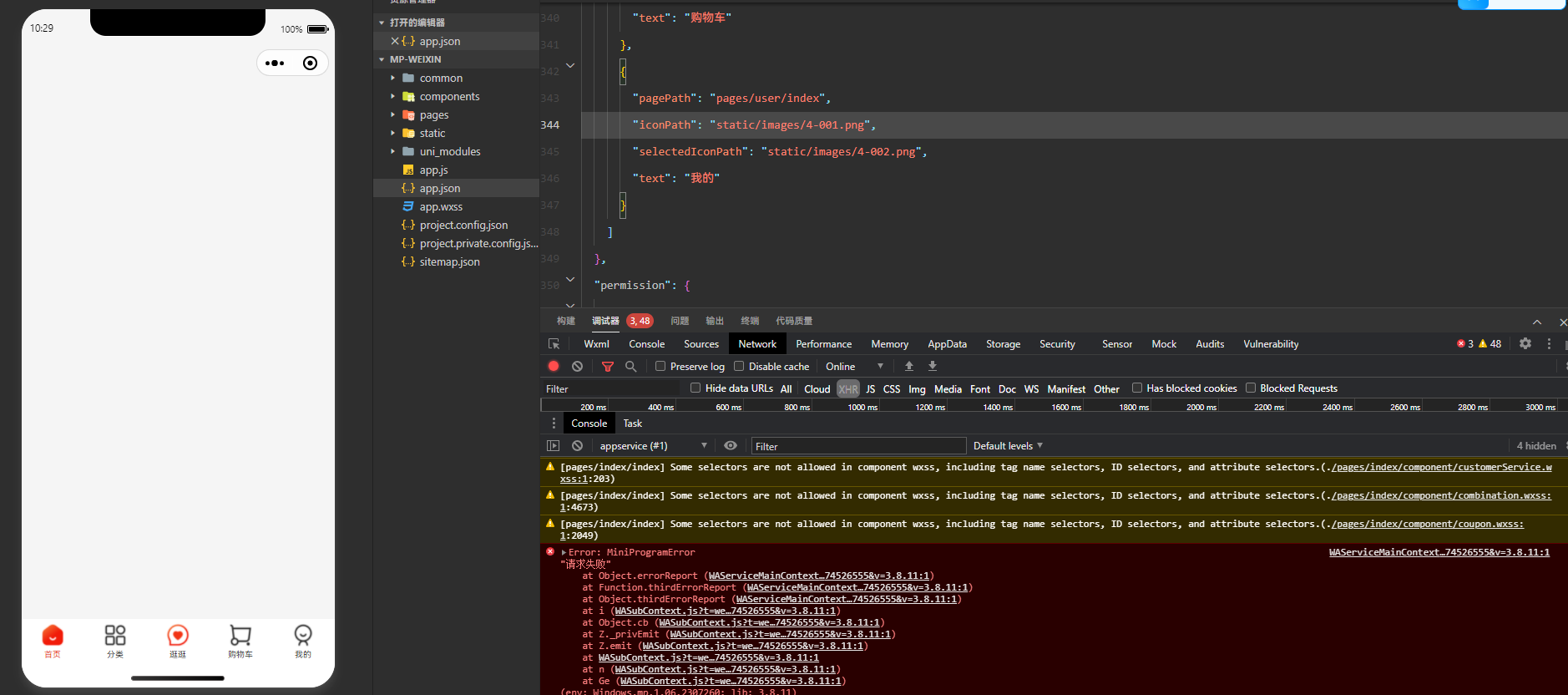This screenshot has width=1568, height=695.
Task: Click the console Filter input field
Action: click(858, 446)
